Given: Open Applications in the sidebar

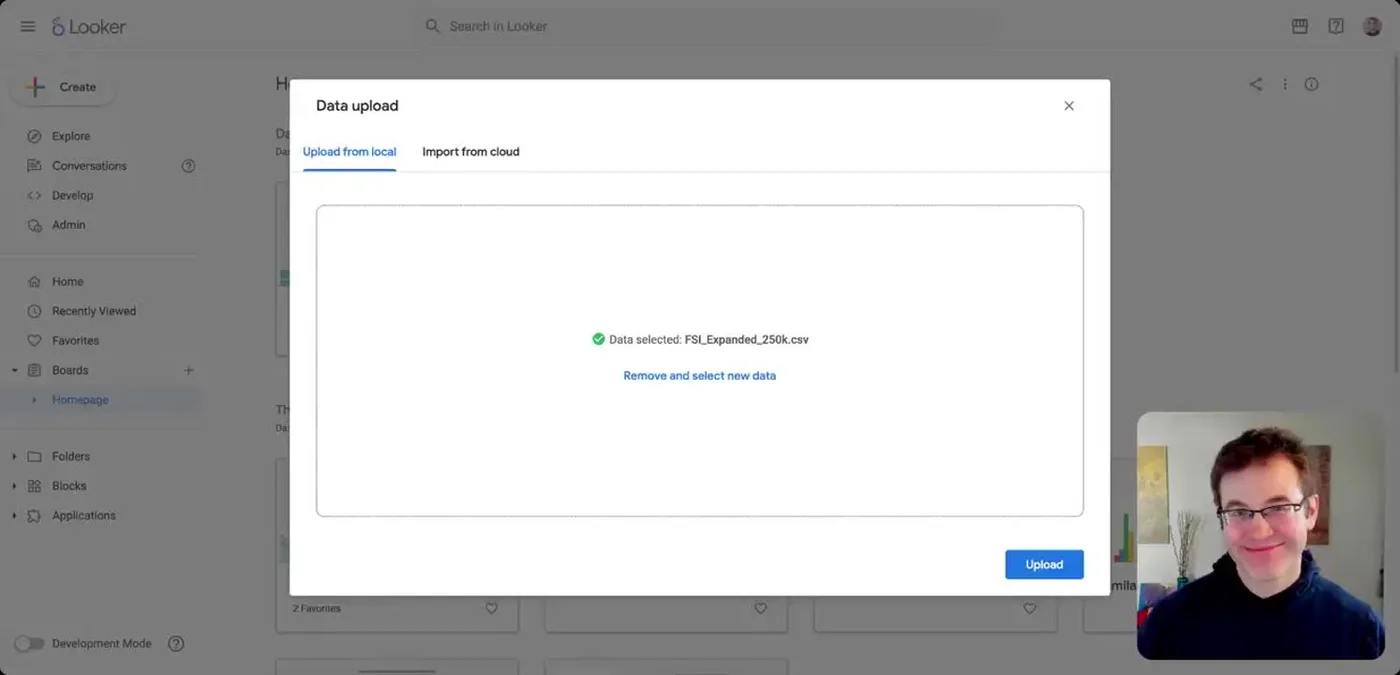Looking at the screenshot, I should coord(84,516).
